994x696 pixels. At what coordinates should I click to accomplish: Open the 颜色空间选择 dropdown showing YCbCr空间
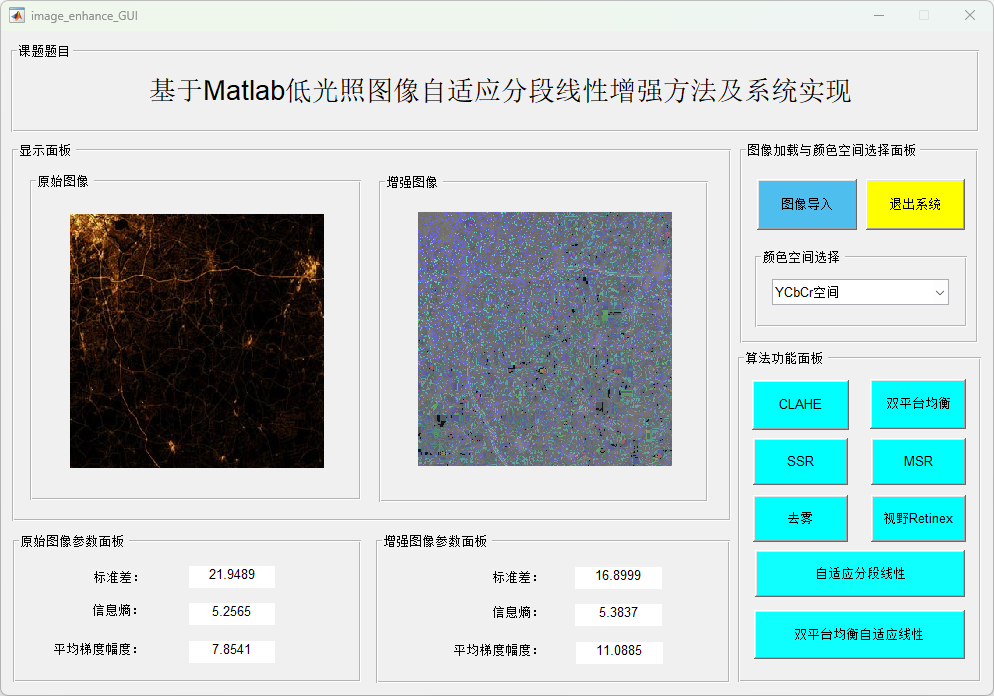860,292
